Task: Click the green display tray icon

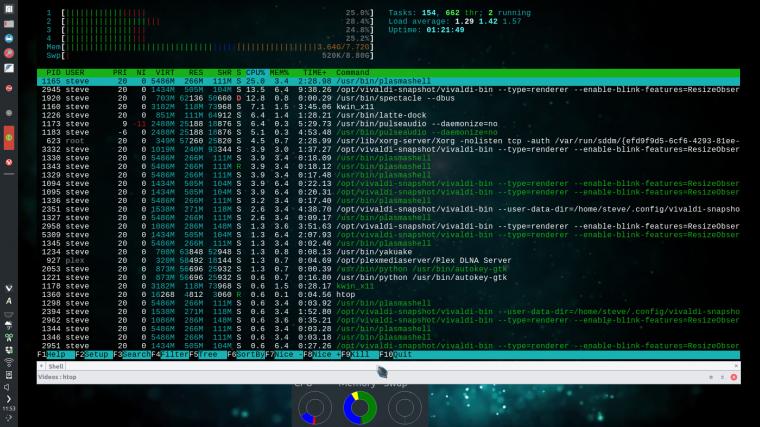Action: (9, 350)
